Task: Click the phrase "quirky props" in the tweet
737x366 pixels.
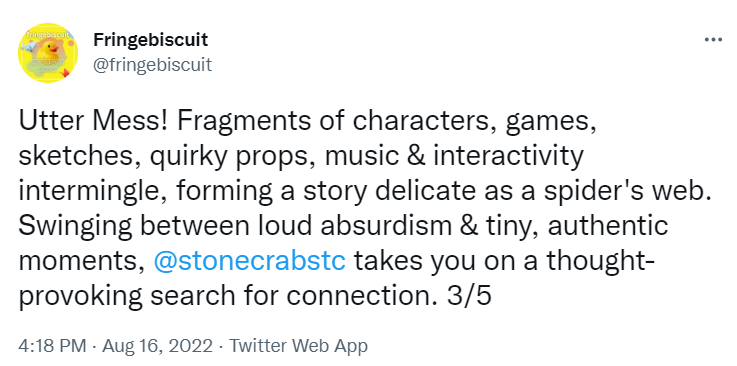Action: pyautogui.click(x=226, y=157)
